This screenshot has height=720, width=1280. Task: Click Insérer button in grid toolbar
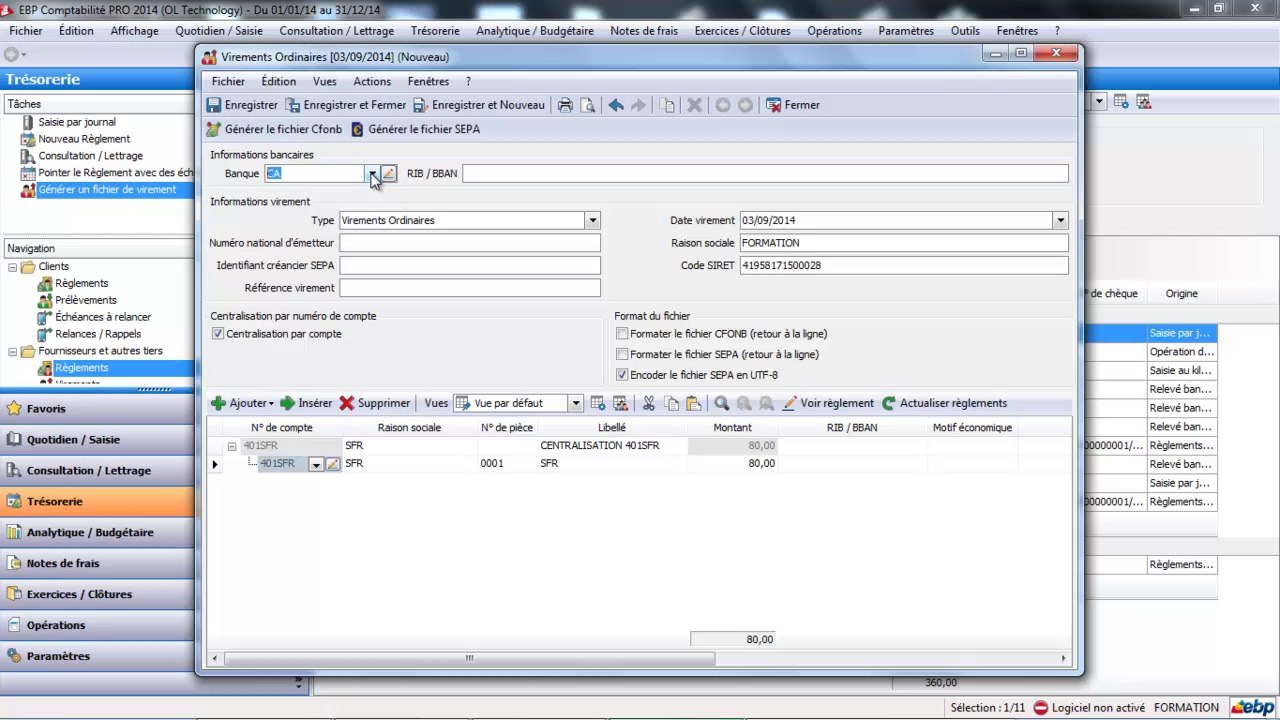pos(306,403)
